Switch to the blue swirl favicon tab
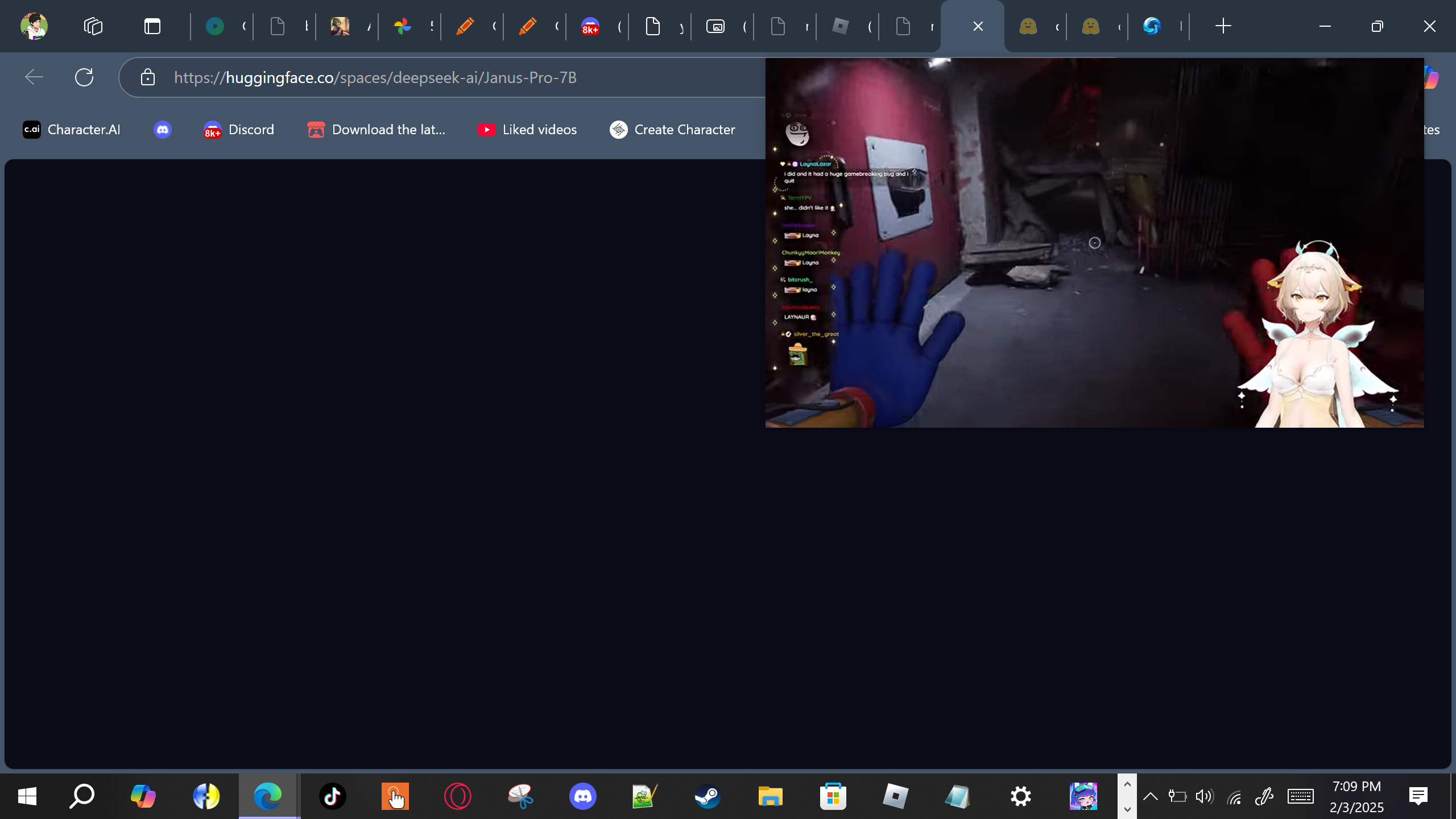Viewport: 1456px width, 819px height. [x=1152, y=26]
